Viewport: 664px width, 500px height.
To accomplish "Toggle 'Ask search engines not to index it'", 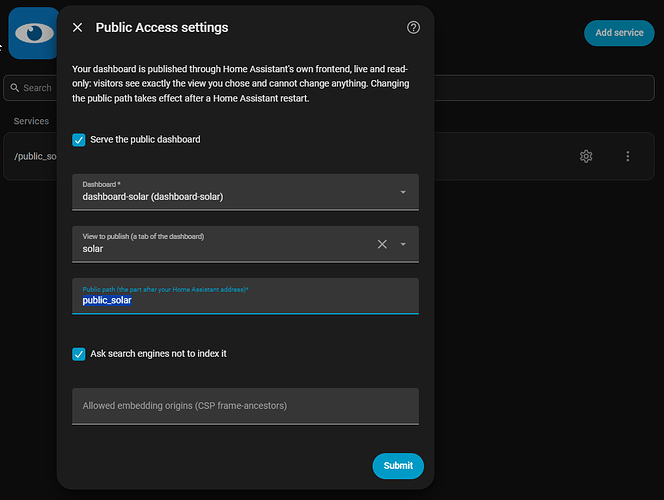I will click(x=79, y=354).
